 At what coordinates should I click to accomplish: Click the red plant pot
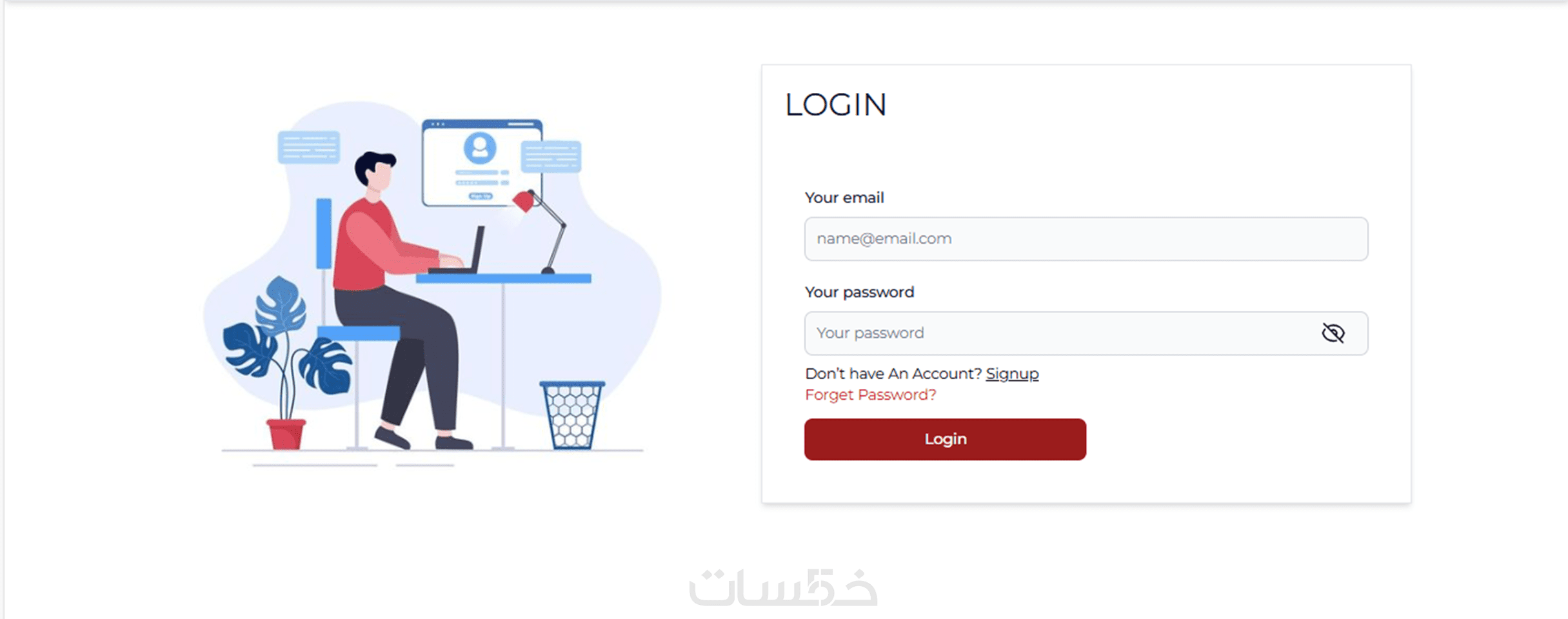[285, 433]
